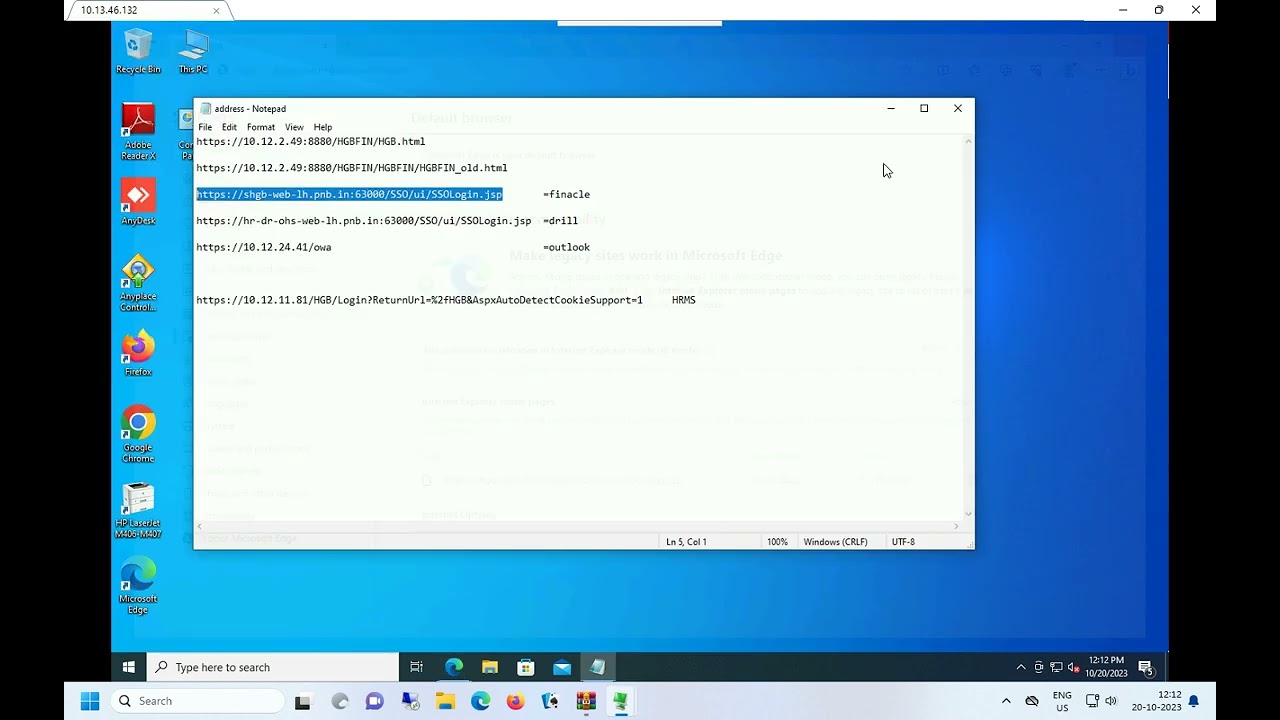Image resolution: width=1280 pixels, height=720 pixels.
Task: Open This PC desktop icon
Action: 193,51
